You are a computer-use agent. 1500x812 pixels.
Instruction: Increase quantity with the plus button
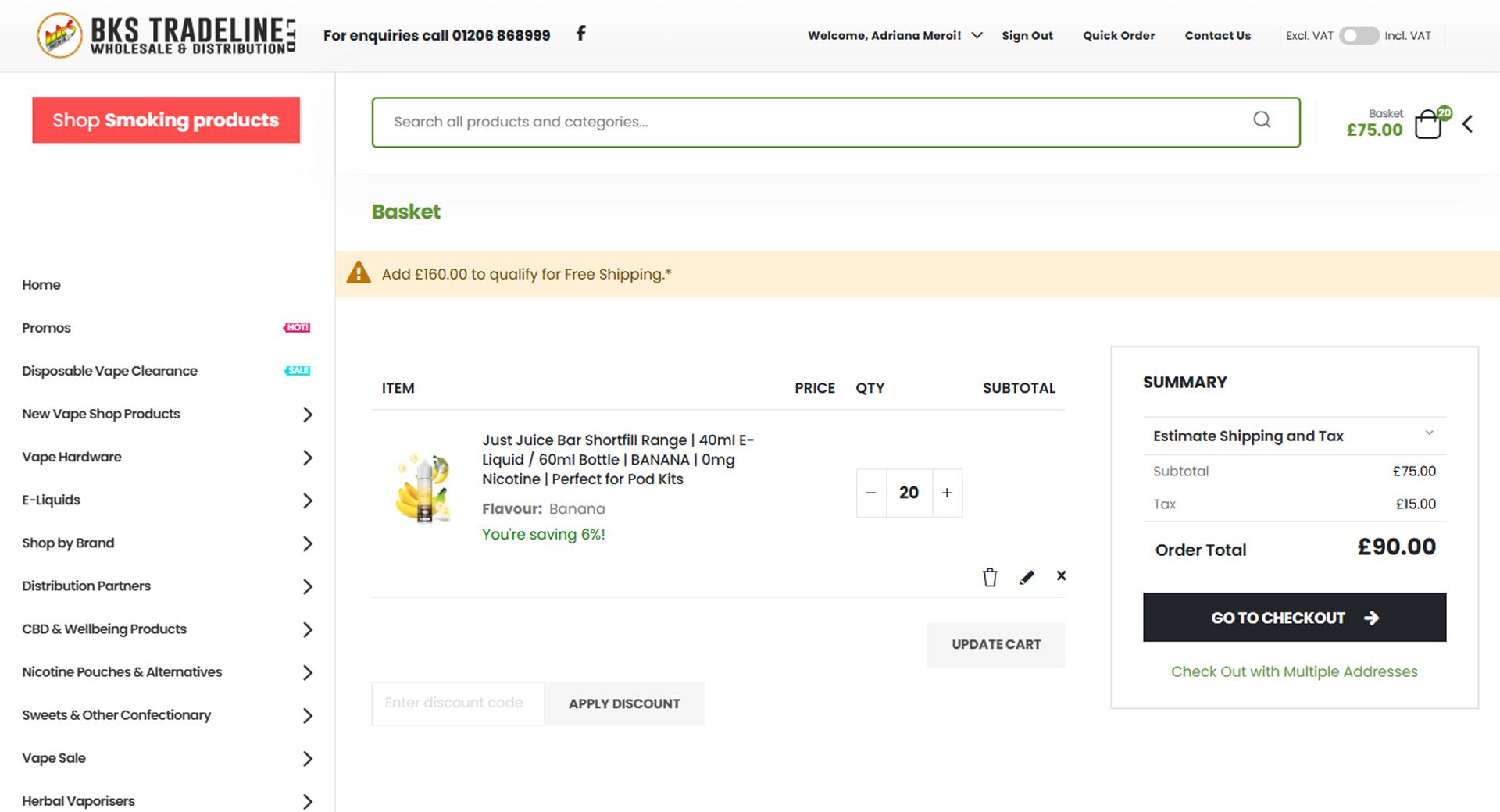coord(947,493)
